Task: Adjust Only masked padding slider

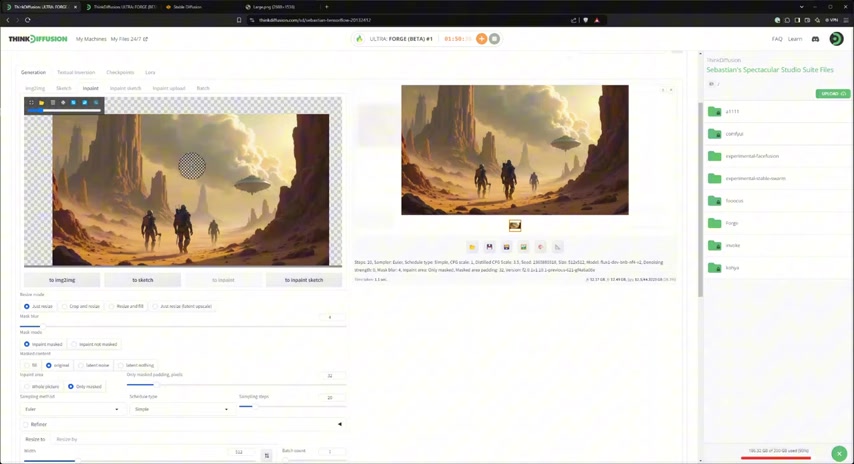Action: click(x=236, y=384)
